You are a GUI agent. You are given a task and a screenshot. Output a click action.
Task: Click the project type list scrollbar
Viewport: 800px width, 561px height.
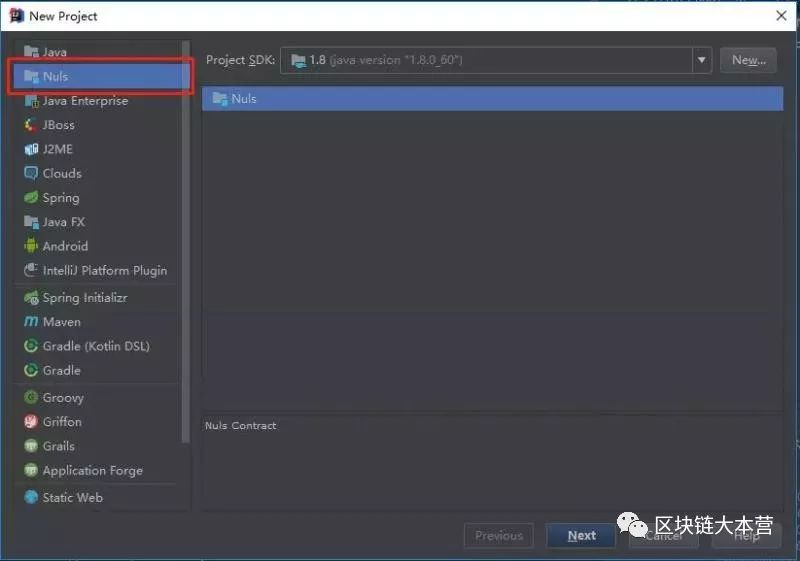pos(186,242)
